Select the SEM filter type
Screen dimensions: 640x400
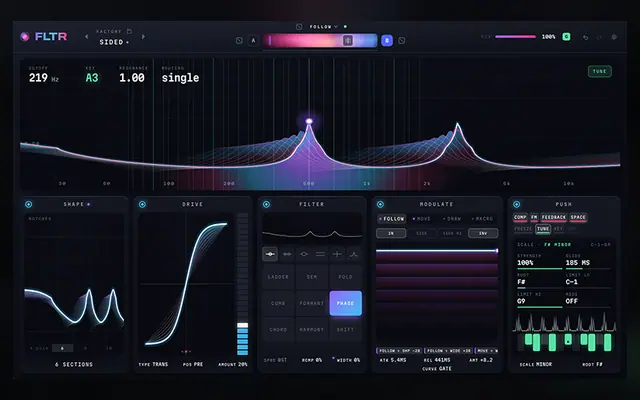[x=312, y=277]
